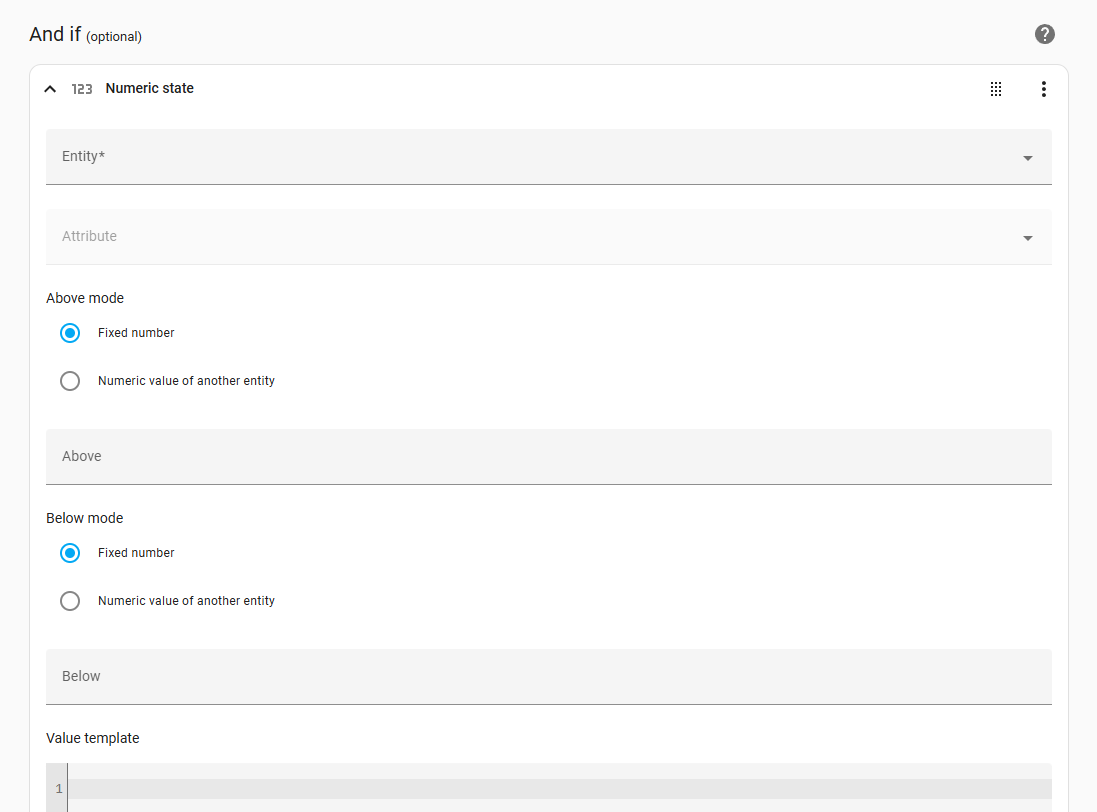Open the three-dot overflow menu
This screenshot has width=1097, height=812.
[x=1043, y=89]
